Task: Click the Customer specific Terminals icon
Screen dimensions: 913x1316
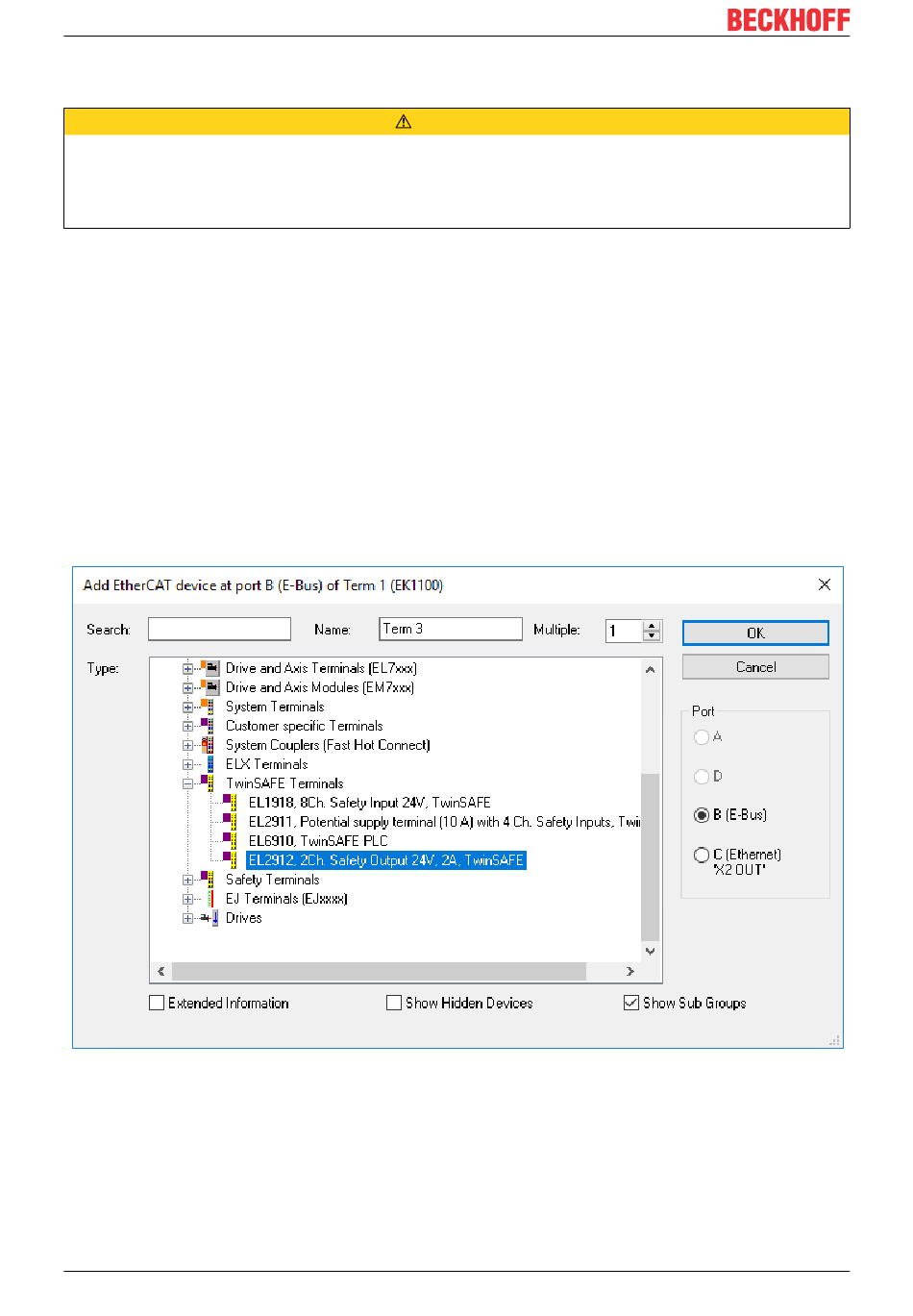Action: 208,726
